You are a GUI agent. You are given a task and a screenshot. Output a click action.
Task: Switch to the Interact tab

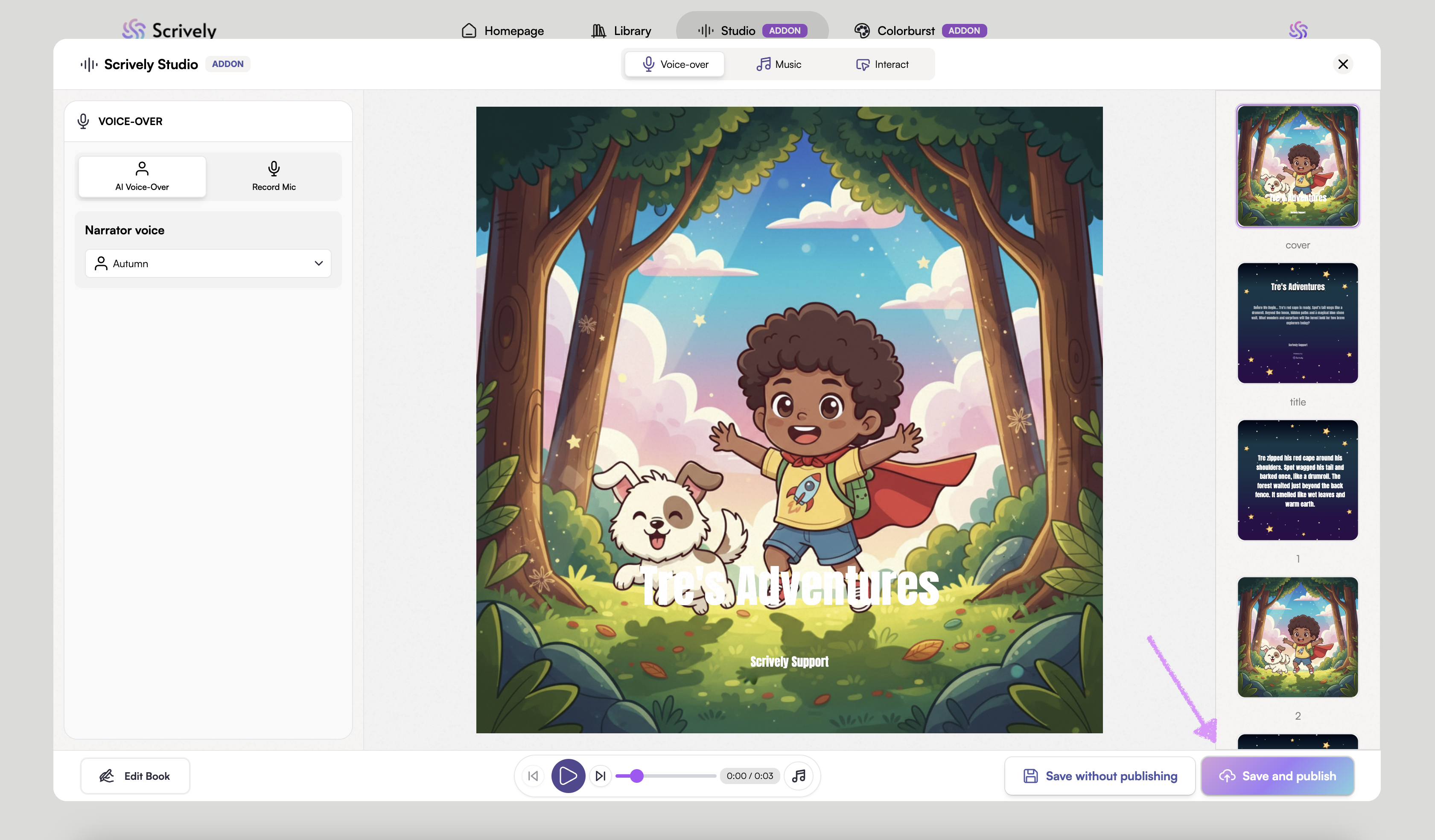pyautogui.click(x=882, y=64)
